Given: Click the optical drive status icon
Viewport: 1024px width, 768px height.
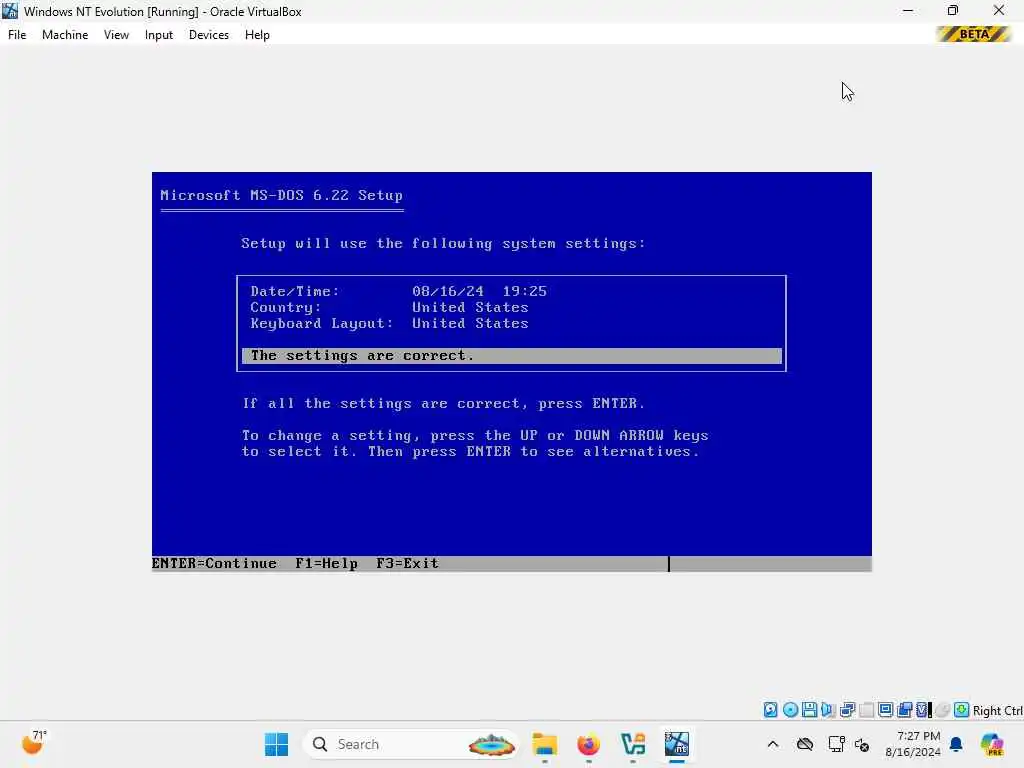Looking at the screenshot, I should point(790,710).
